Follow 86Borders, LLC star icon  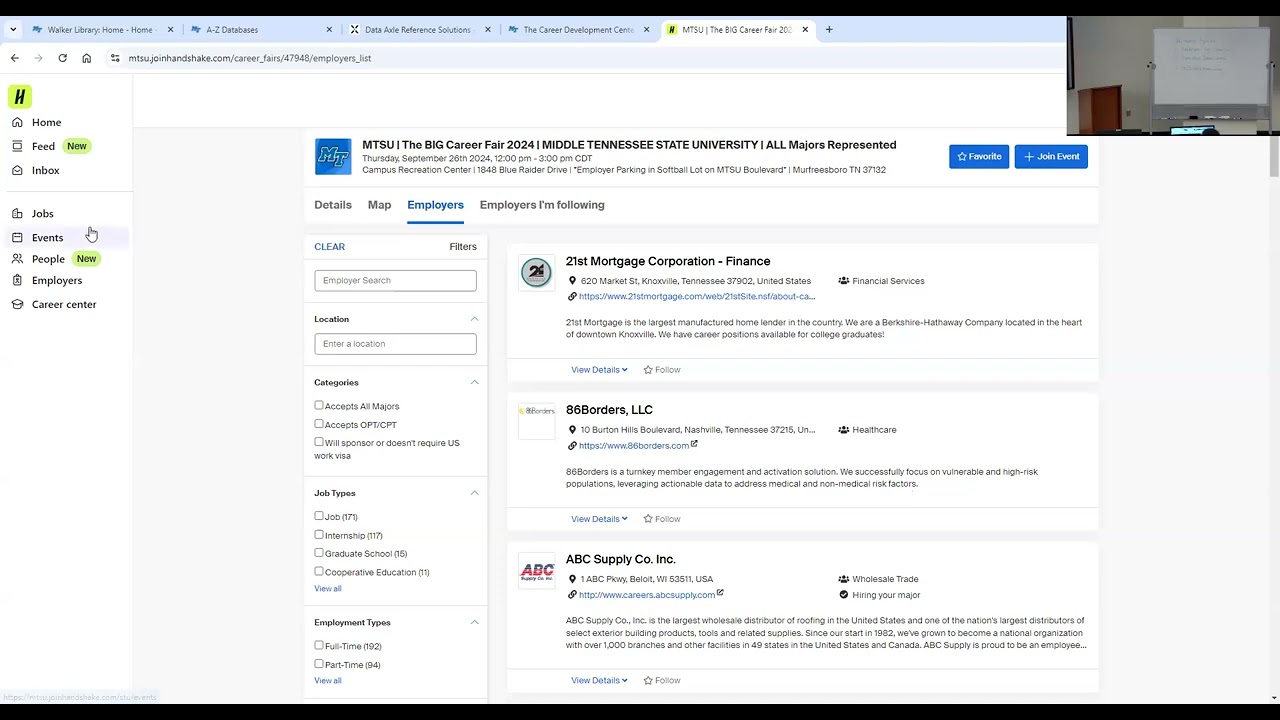coord(648,519)
